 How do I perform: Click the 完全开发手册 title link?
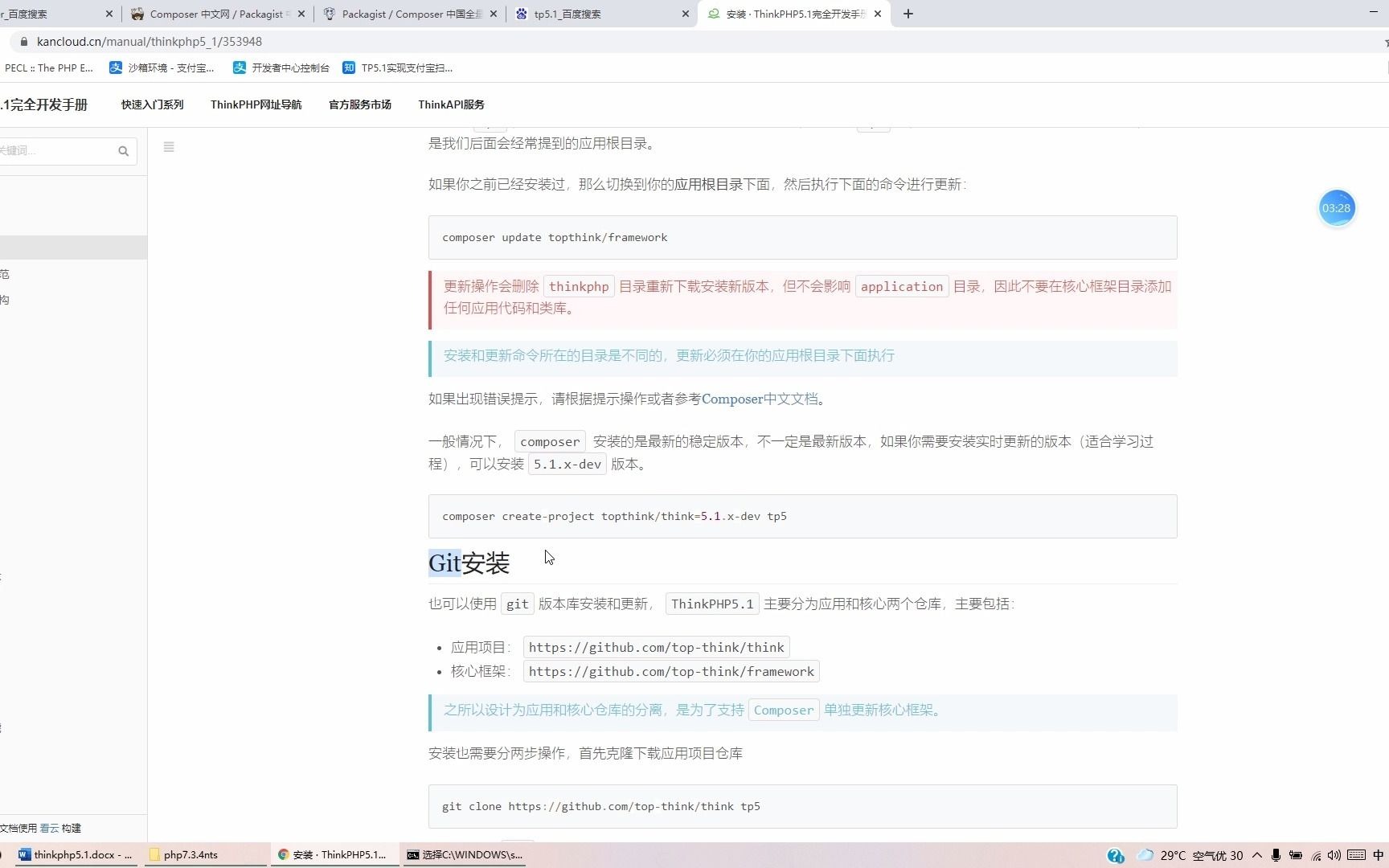pyautogui.click(x=44, y=104)
